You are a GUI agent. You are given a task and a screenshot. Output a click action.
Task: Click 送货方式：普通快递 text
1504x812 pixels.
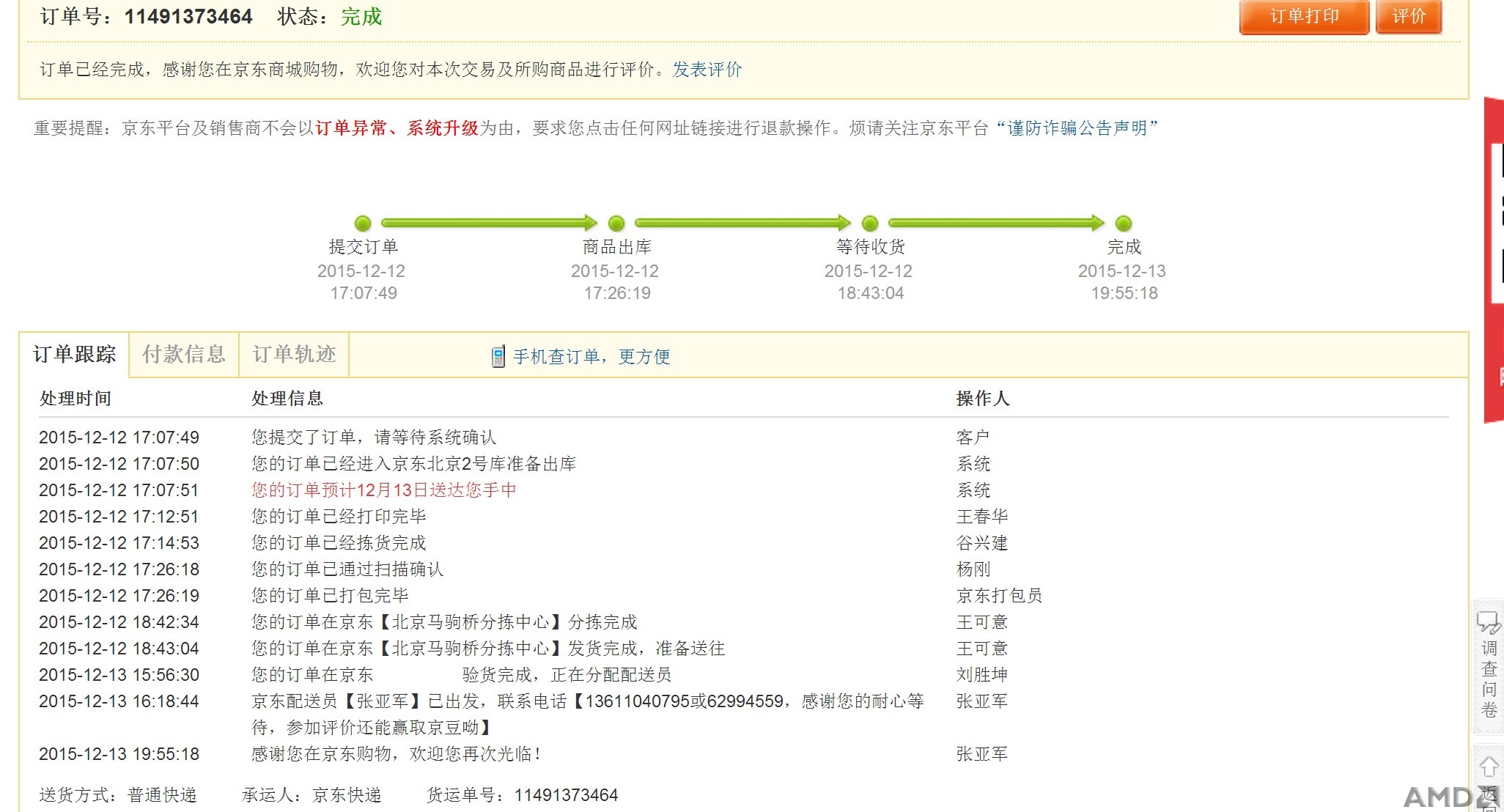click(x=118, y=795)
